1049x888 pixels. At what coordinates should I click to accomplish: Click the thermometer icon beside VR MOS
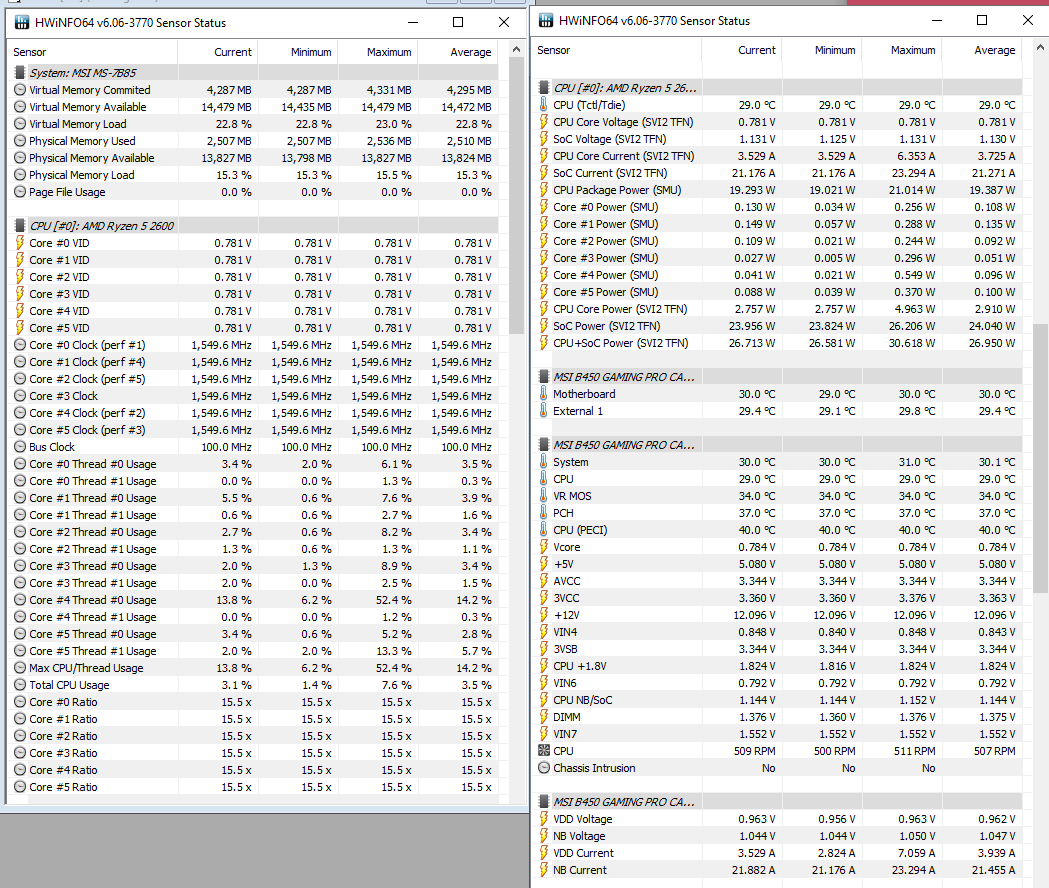point(544,496)
